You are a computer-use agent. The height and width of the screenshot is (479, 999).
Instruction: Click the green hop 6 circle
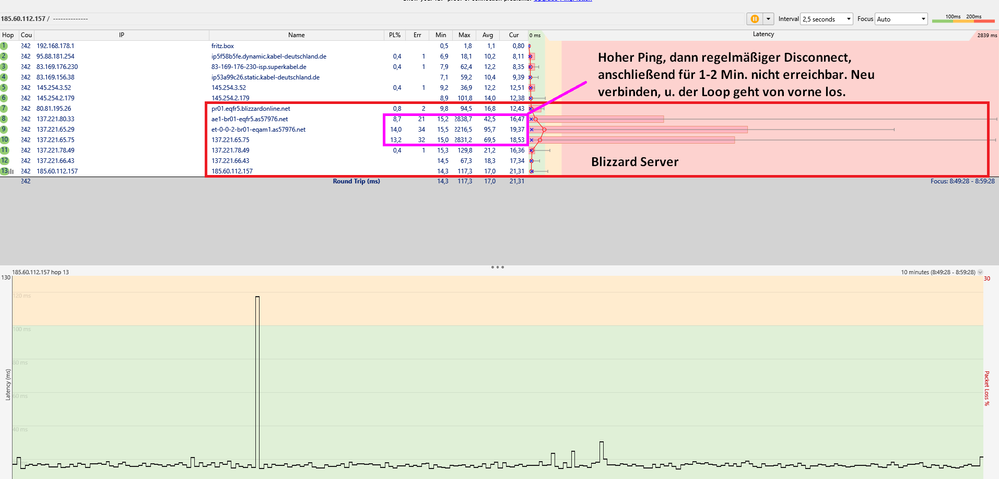pyautogui.click(x=4, y=97)
